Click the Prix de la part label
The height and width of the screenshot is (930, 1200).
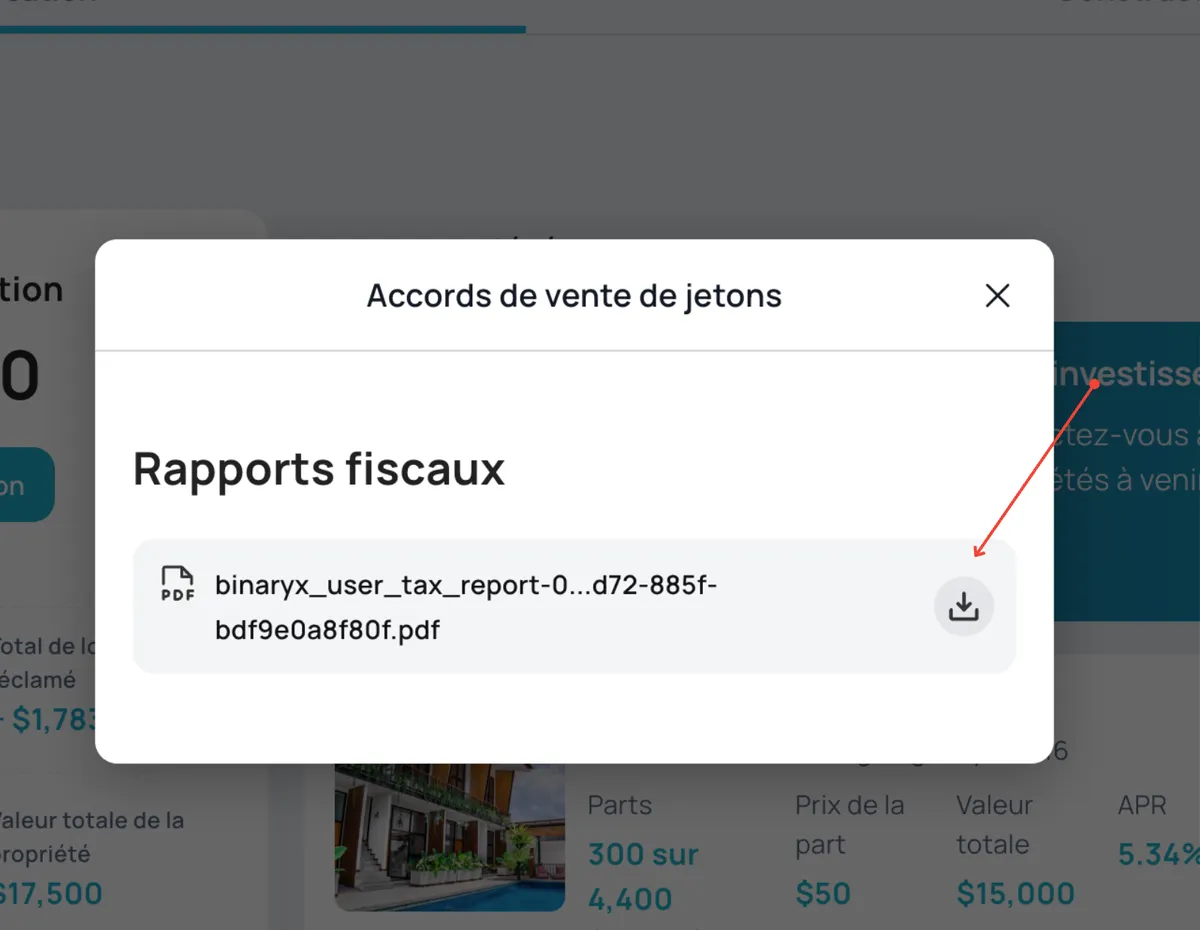849,824
